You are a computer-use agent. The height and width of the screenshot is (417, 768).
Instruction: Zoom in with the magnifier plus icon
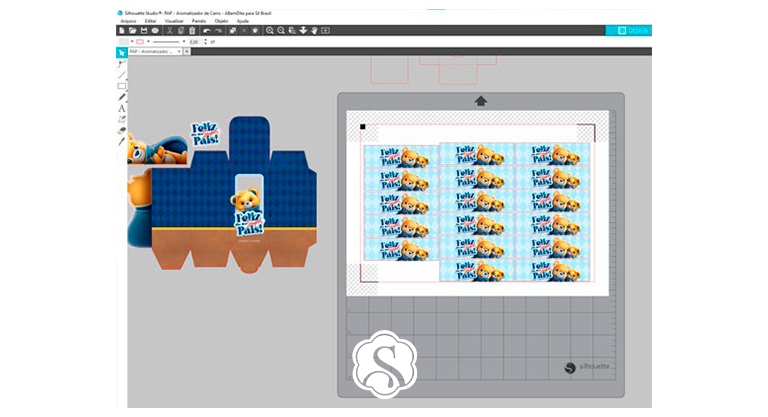pyautogui.click(x=269, y=30)
